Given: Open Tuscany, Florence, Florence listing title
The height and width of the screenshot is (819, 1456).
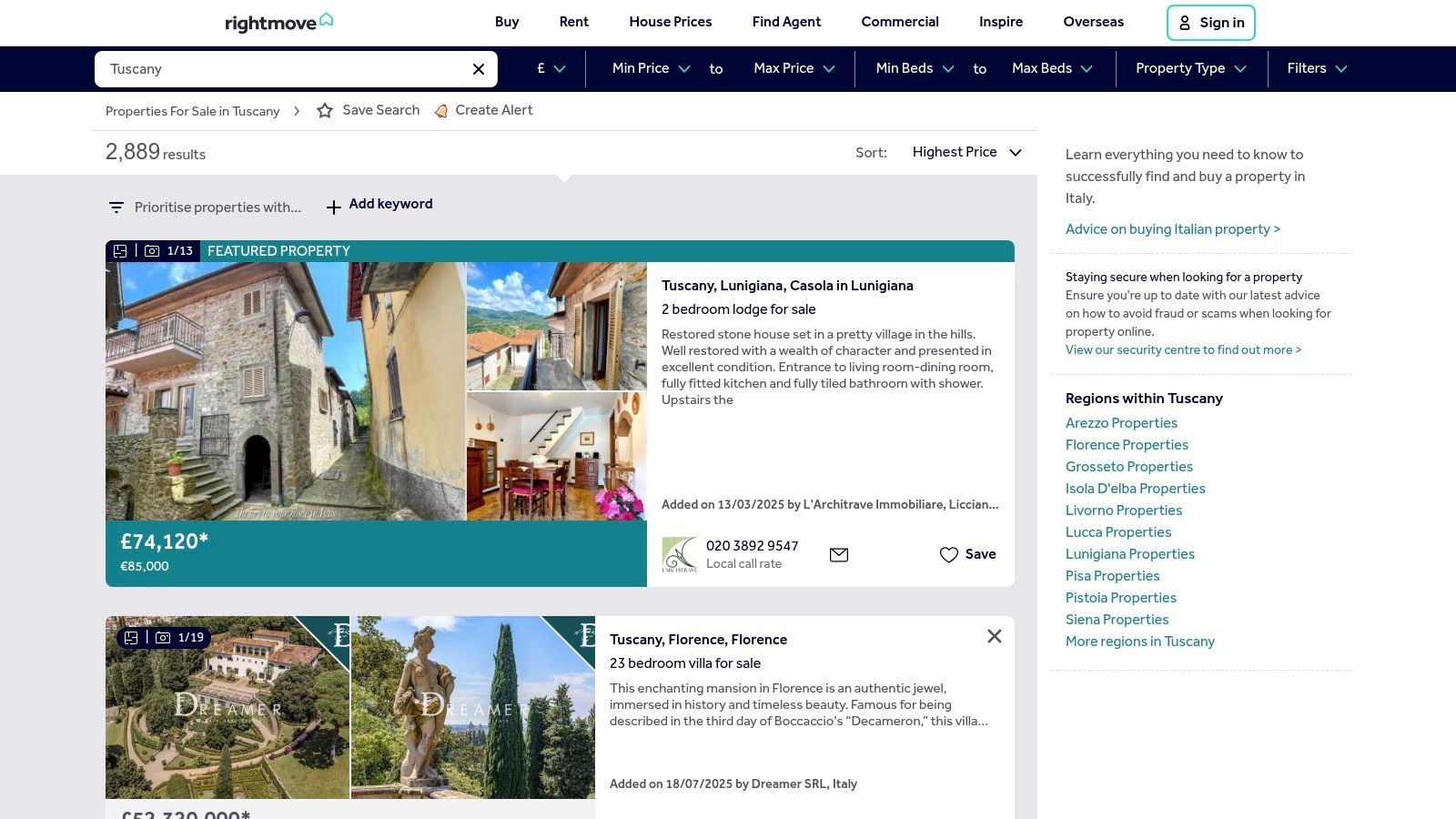Looking at the screenshot, I should coord(698,640).
